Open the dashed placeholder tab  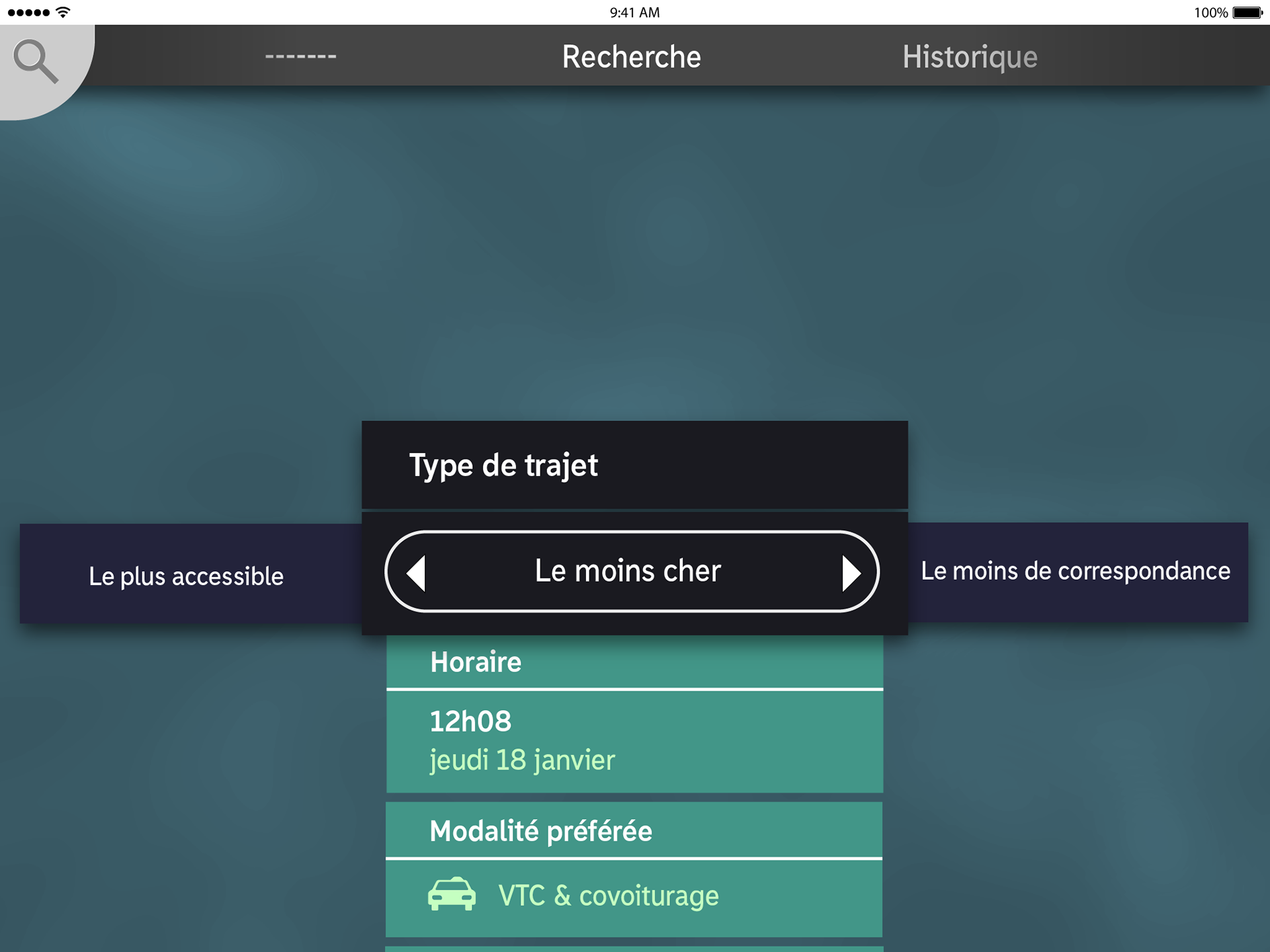tap(301, 57)
